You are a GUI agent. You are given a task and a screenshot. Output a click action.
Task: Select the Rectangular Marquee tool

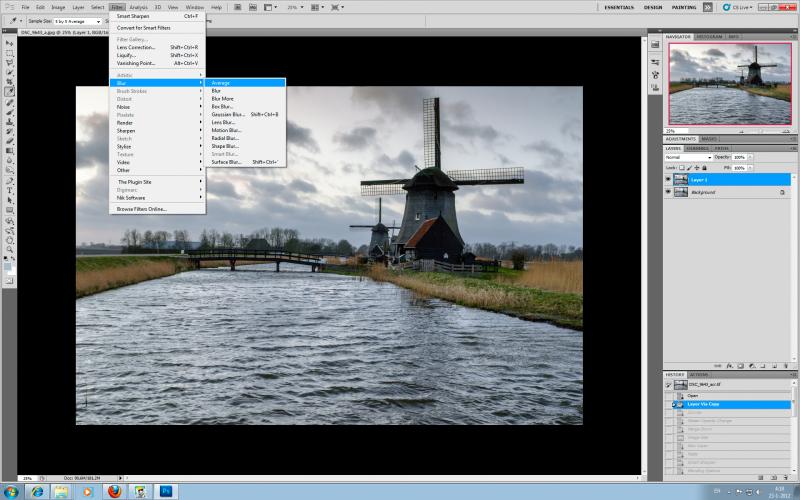pos(9,53)
